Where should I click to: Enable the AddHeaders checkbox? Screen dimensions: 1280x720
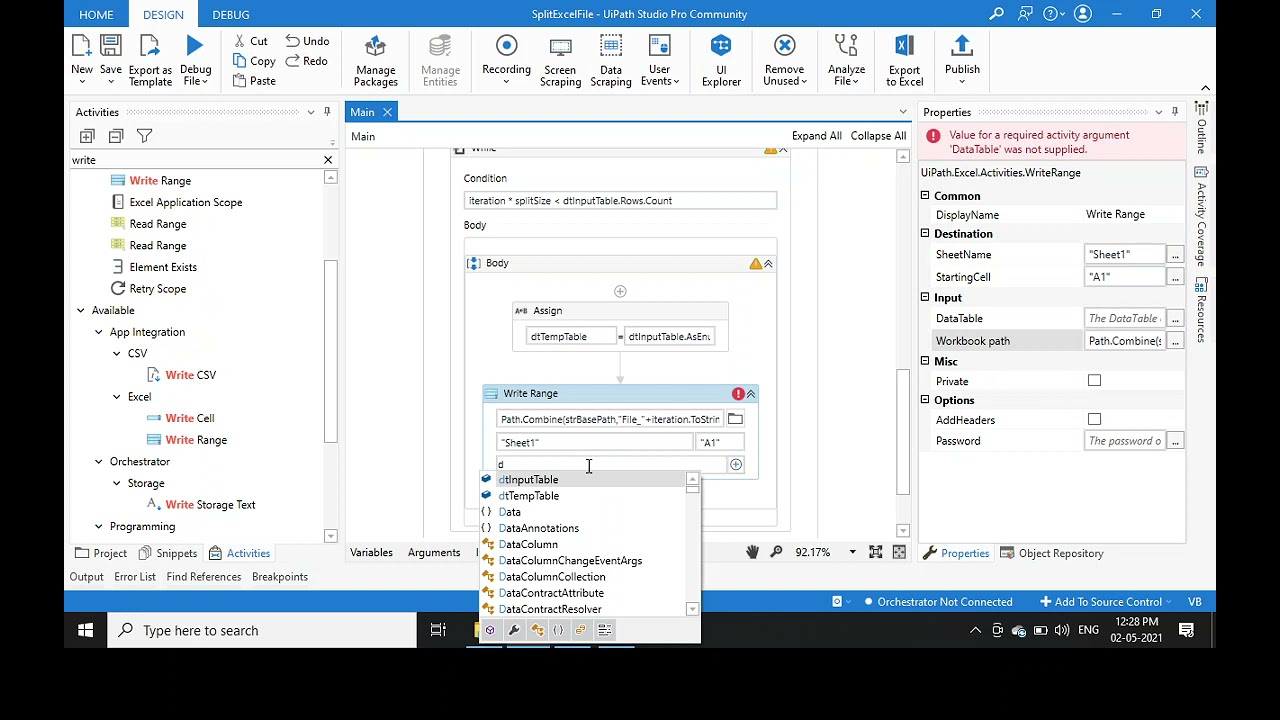1094,420
